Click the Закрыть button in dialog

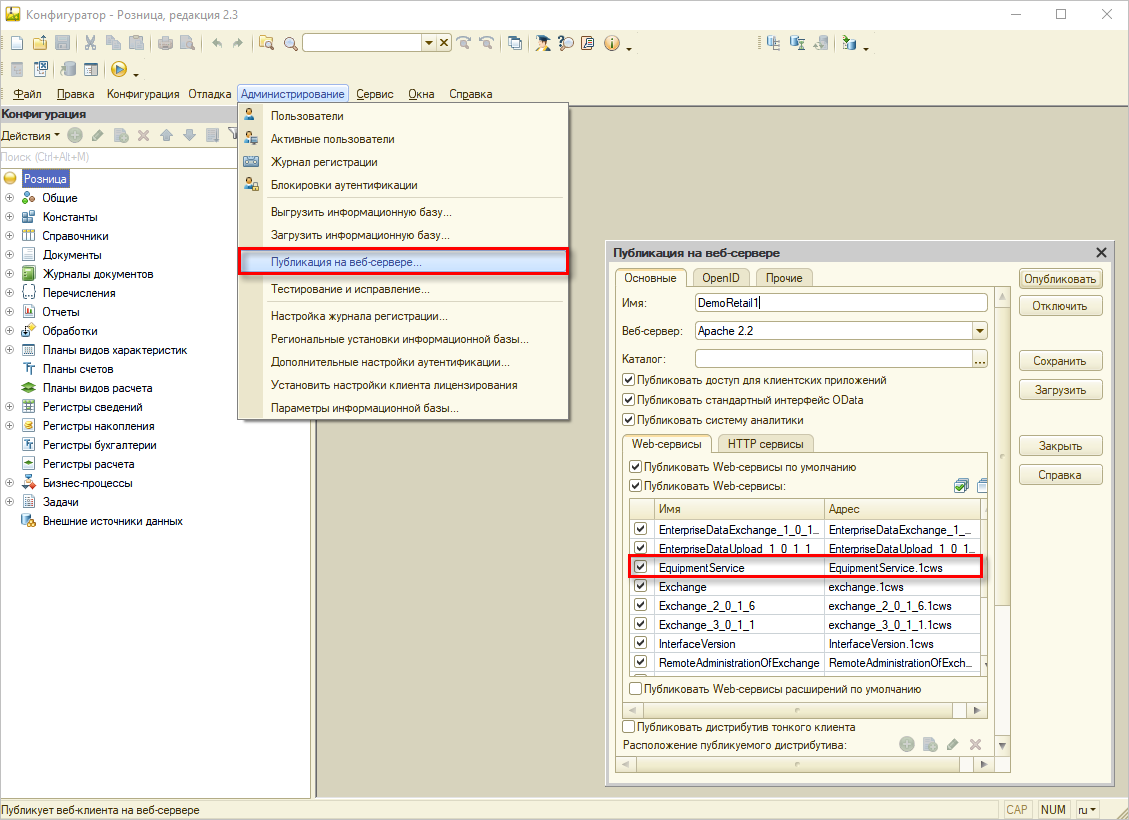click(x=1060, y=446)
